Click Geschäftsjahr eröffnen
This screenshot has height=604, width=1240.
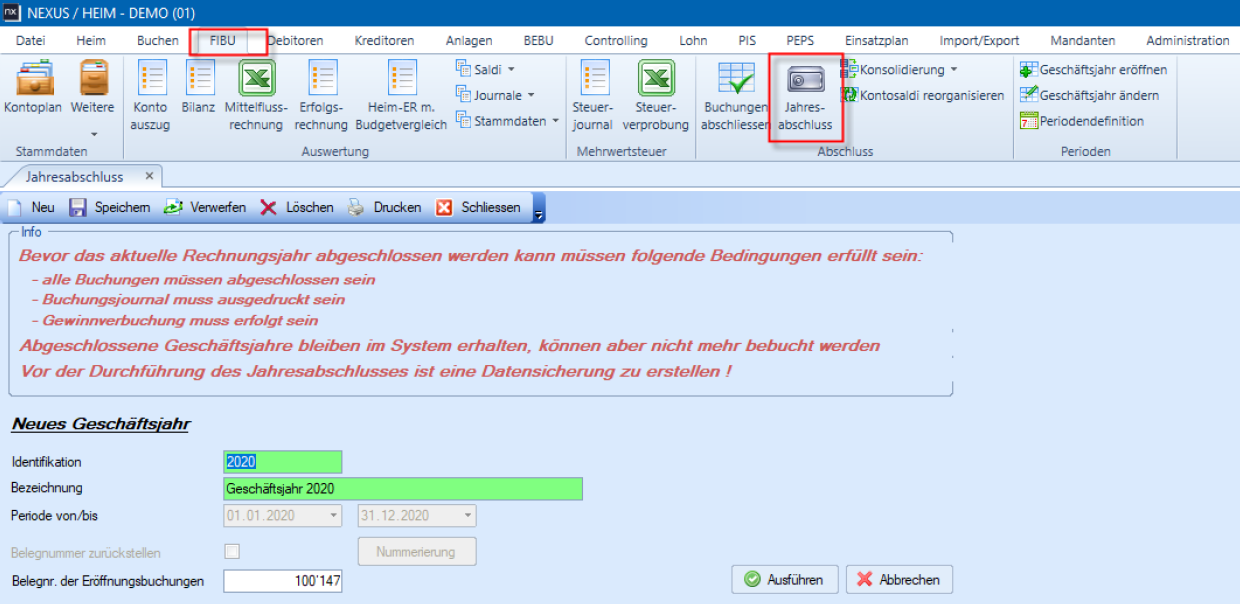(x=1093, y=70)
